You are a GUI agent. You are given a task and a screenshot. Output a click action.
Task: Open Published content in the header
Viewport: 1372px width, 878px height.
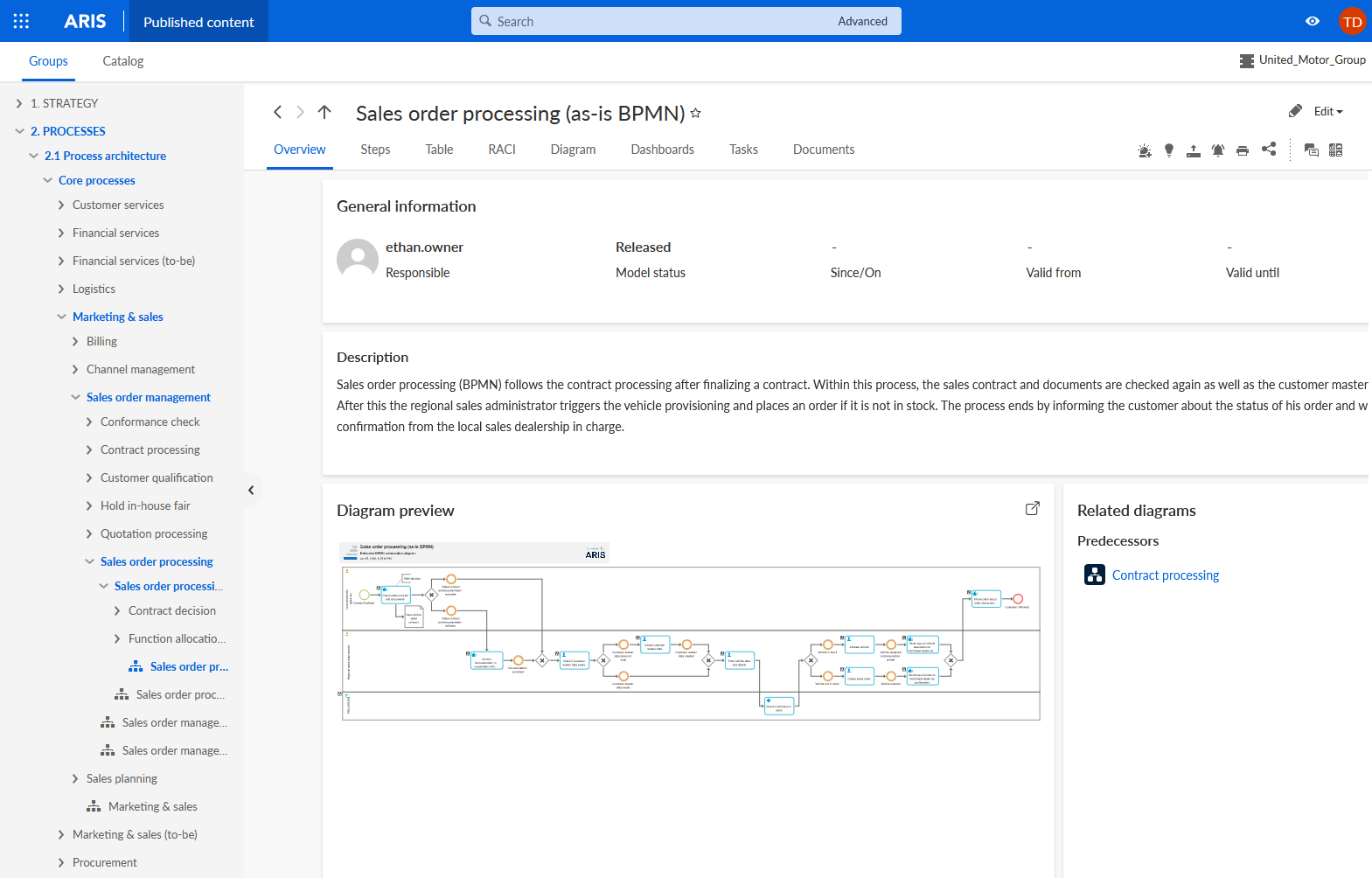tap(198, 22)
